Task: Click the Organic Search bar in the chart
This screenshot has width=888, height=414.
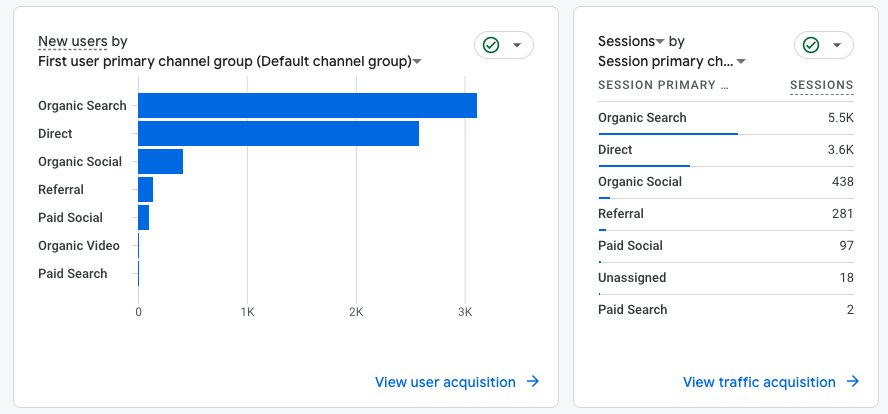Action: pyautogui.click(x=307, y=105)
